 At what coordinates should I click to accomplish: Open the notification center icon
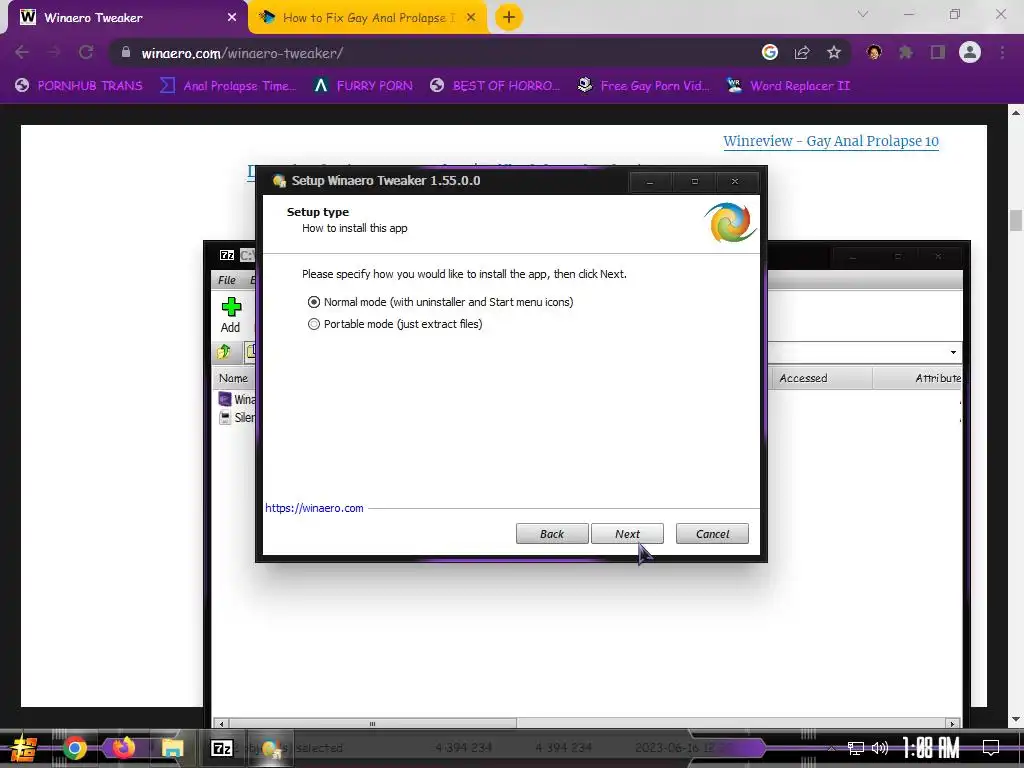click(991, 748)
